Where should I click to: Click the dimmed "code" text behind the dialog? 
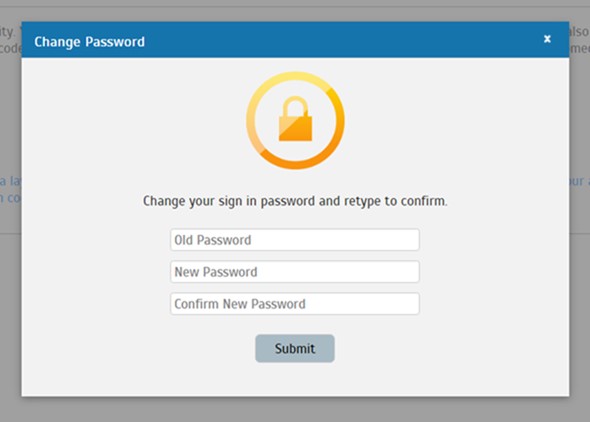point(11,48)
